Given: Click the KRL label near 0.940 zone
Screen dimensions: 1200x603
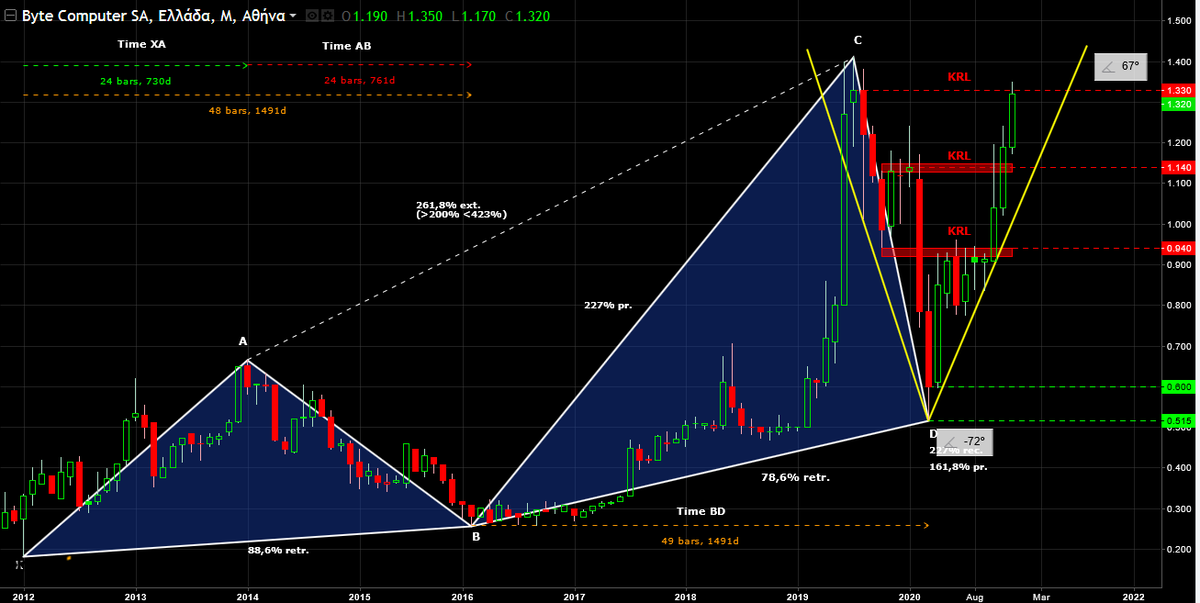Looking at the screenshot, I should (959, 231).
